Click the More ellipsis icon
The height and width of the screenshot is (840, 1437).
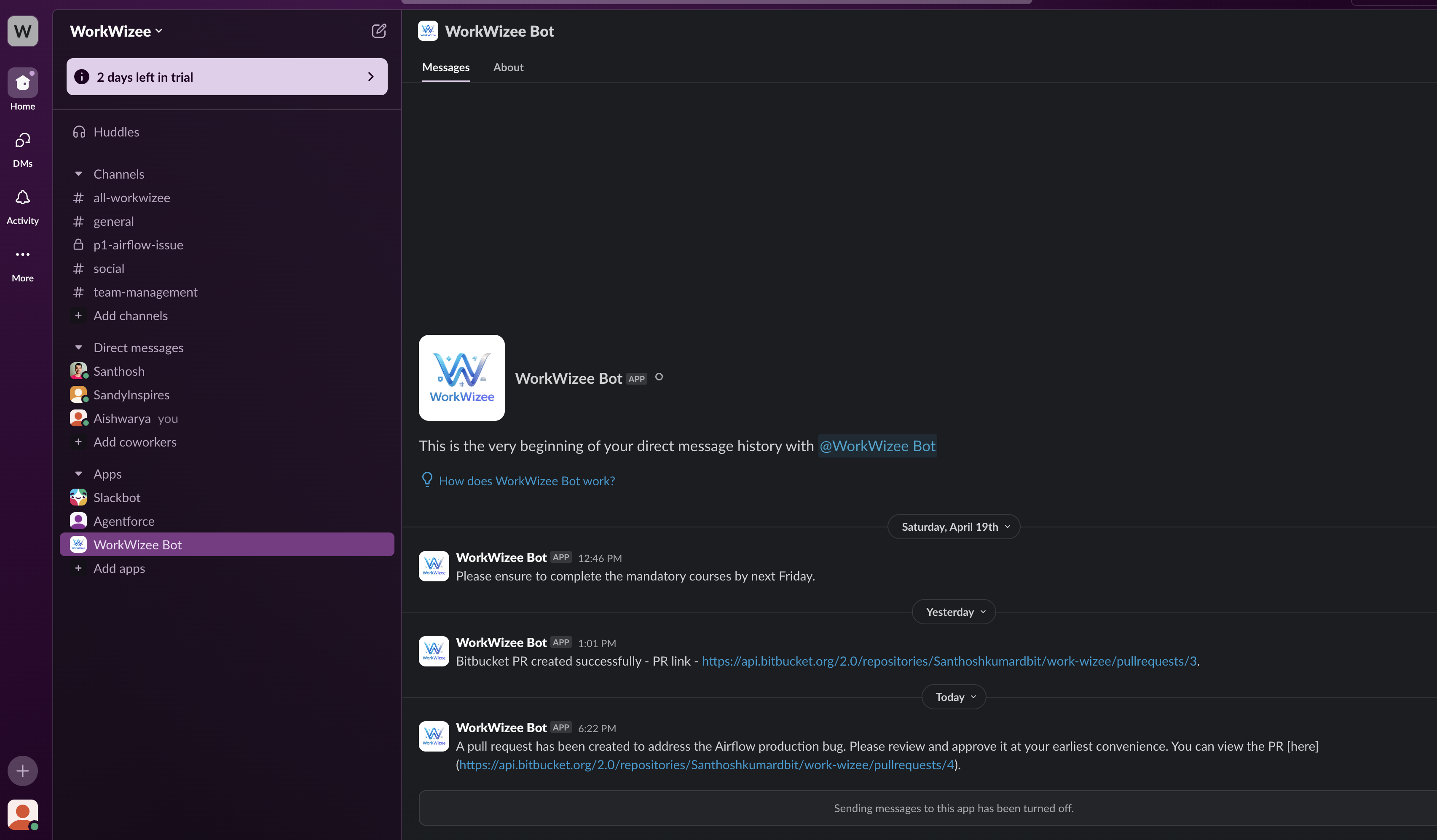23,255
